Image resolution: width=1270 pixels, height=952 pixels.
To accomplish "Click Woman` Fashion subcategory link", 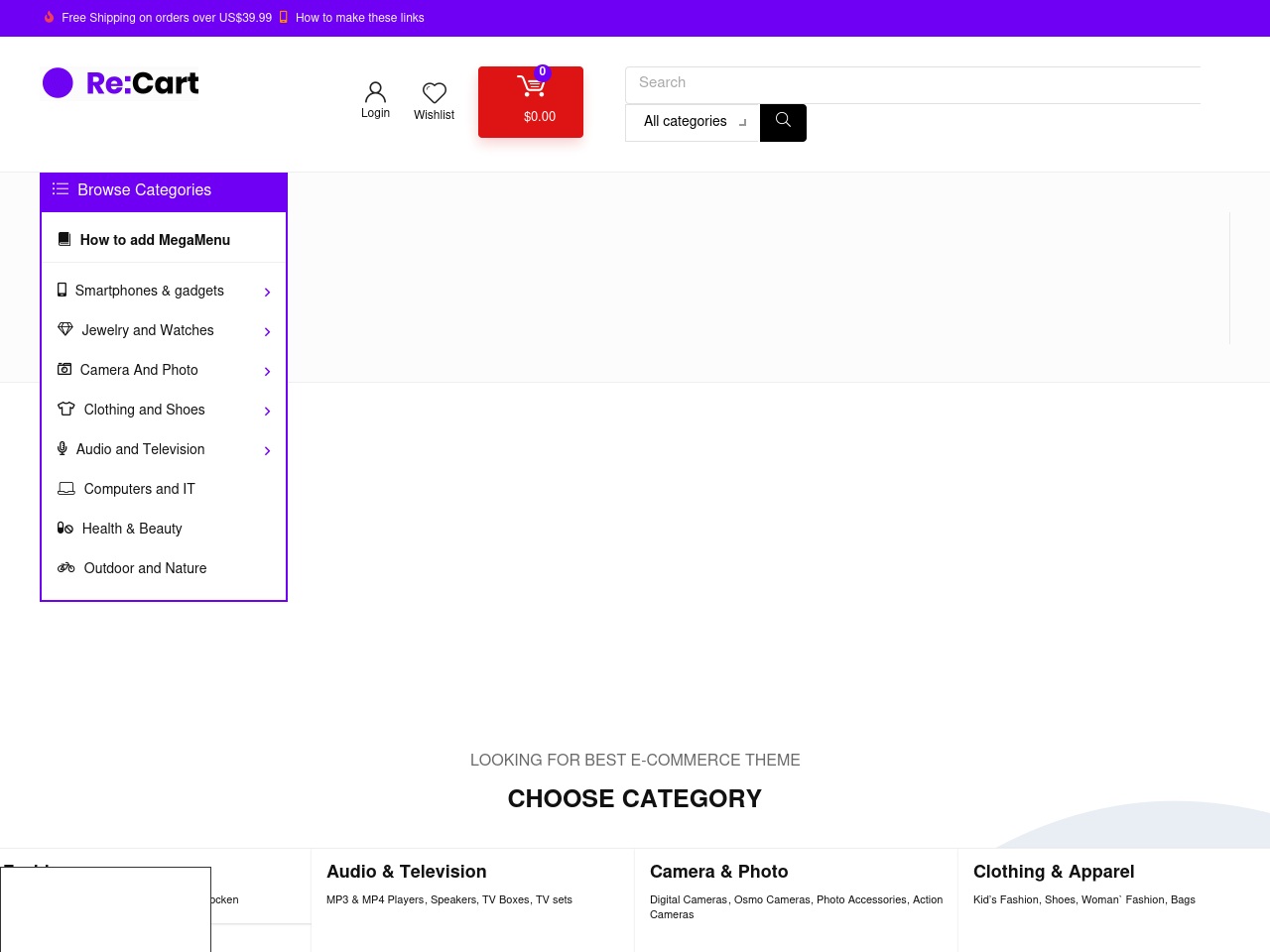I will tap(1123, 899).
